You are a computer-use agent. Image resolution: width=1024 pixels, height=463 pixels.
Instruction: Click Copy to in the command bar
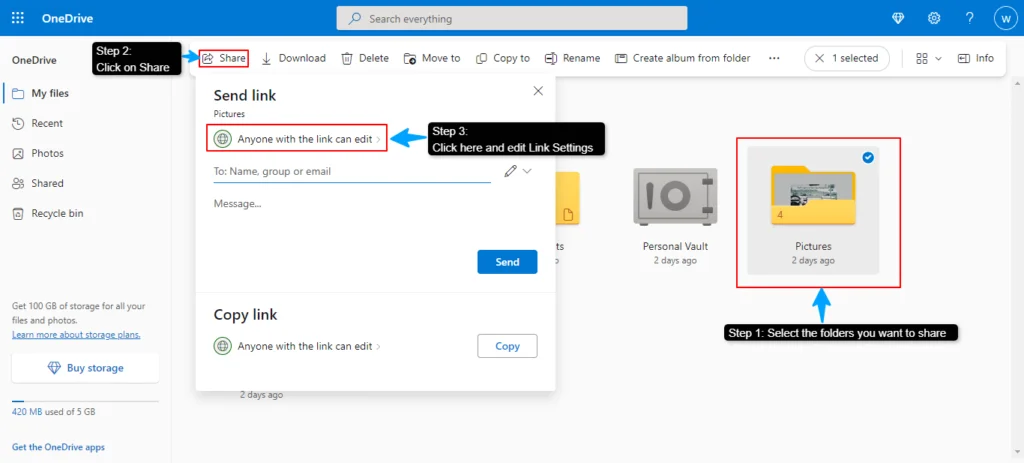[x=503, y=58]
